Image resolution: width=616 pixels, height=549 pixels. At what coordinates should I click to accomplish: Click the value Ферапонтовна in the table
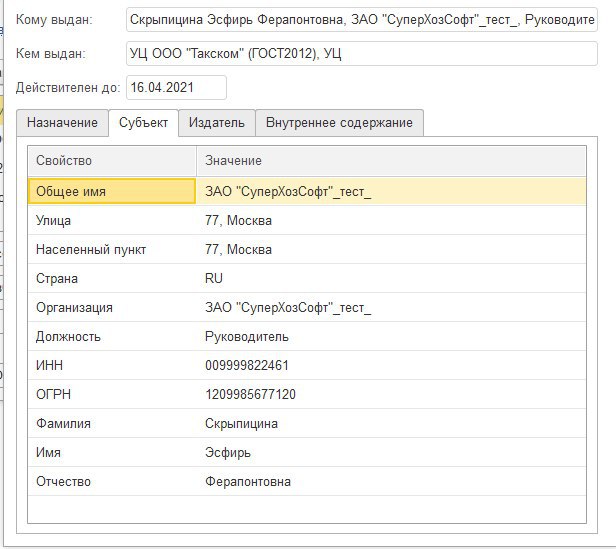tap(248, 482)
